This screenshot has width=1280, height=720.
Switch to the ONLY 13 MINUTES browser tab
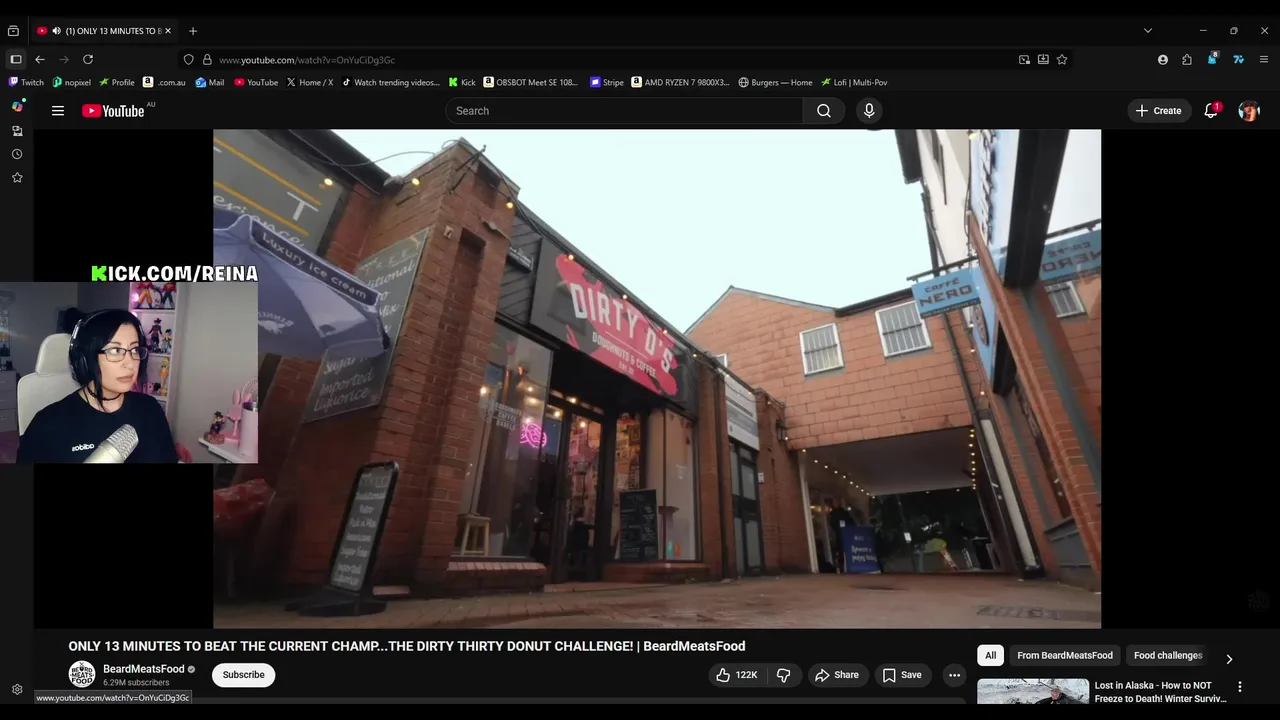[103, 31]
